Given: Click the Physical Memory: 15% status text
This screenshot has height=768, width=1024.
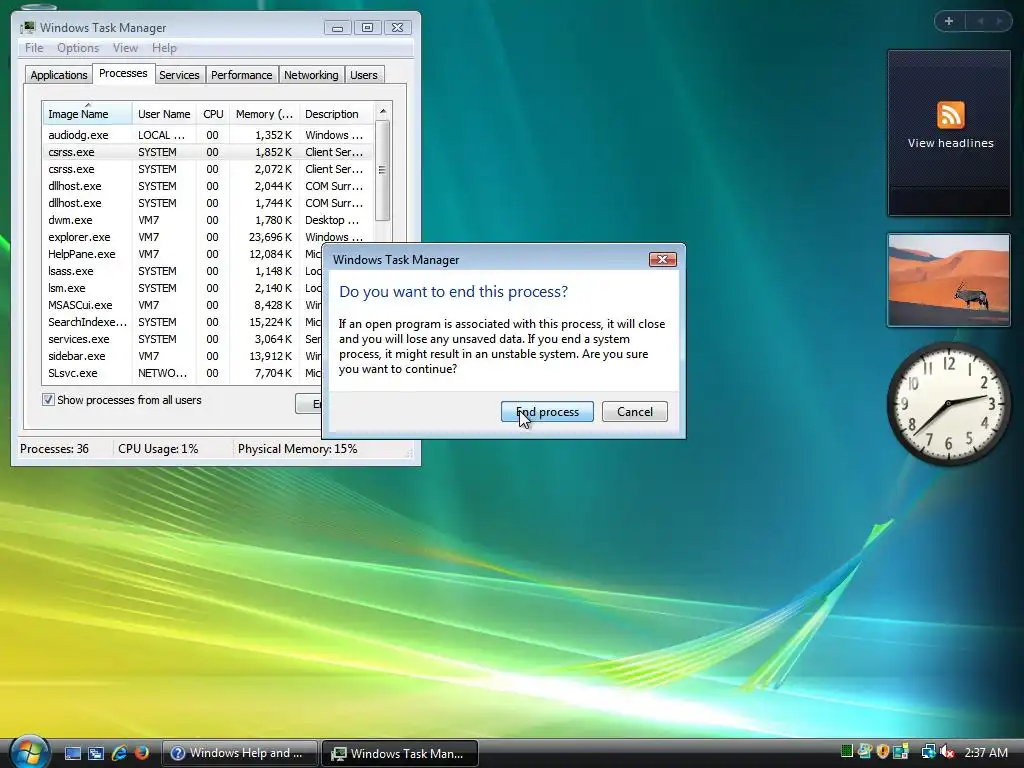Looking at the screenshot, I should tap(297, 449).
